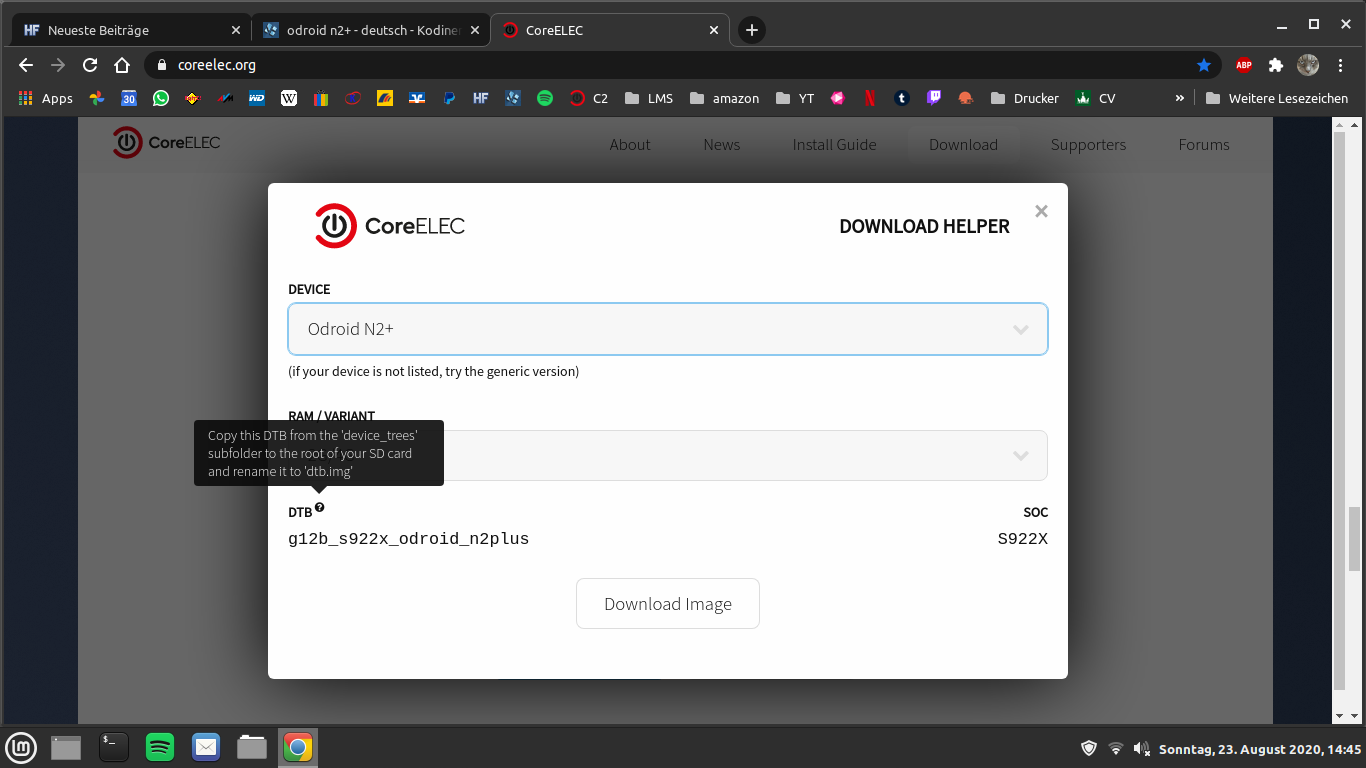Open the Netflix bookmark

coord(870,98)
